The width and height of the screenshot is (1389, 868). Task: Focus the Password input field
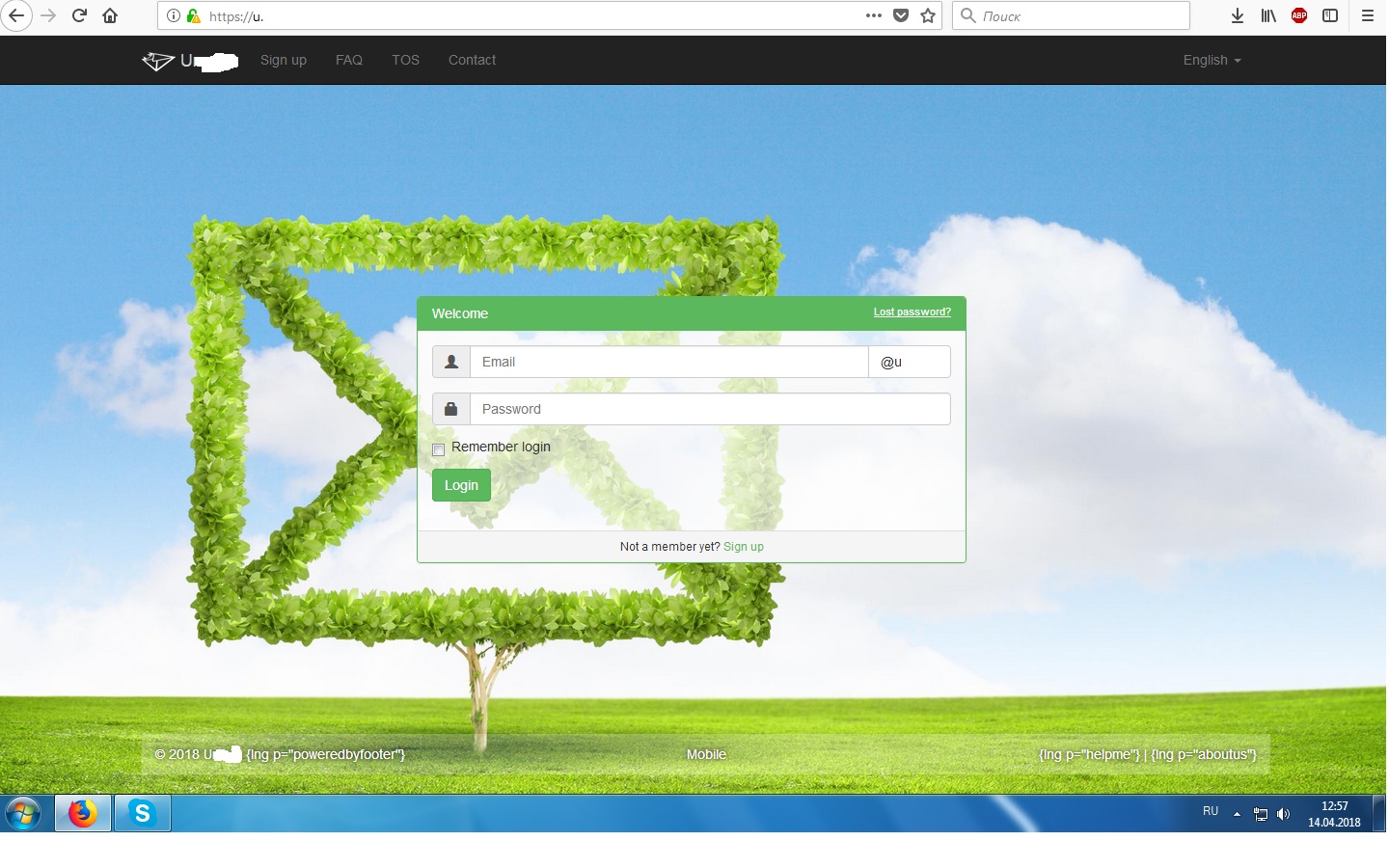(710, 409)
